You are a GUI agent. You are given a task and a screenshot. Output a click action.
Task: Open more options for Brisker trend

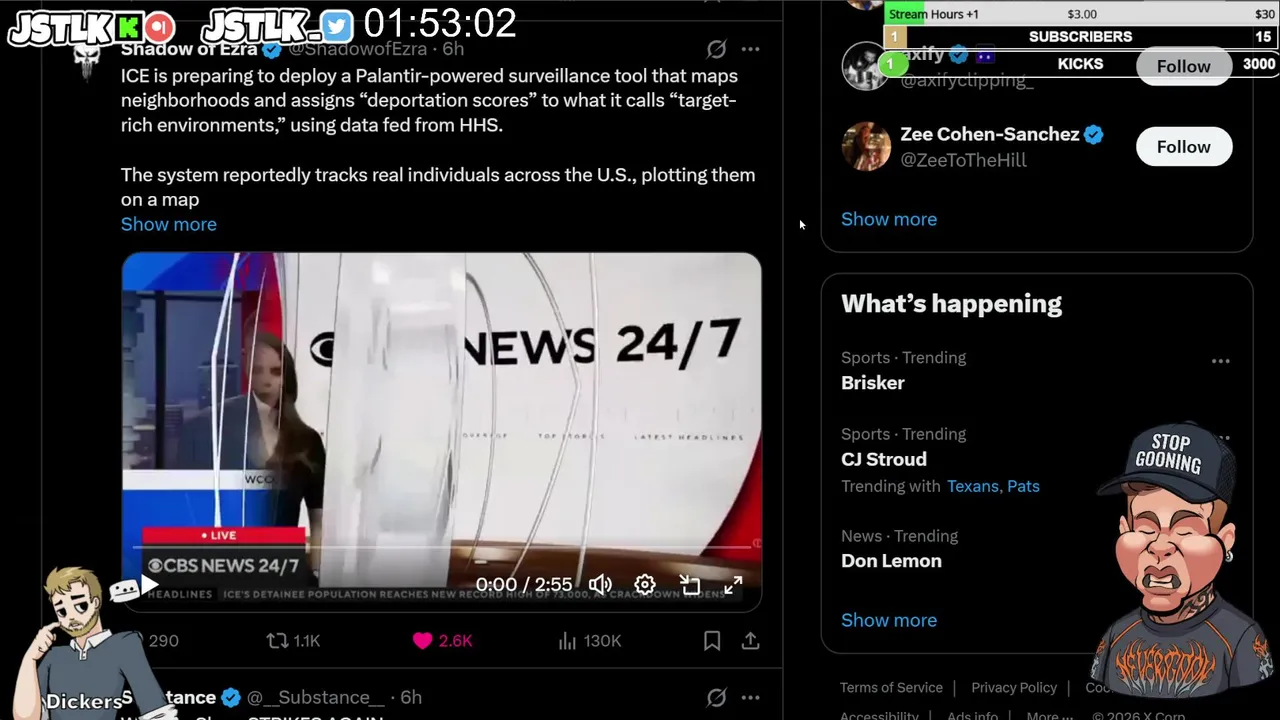[1220, 361]
